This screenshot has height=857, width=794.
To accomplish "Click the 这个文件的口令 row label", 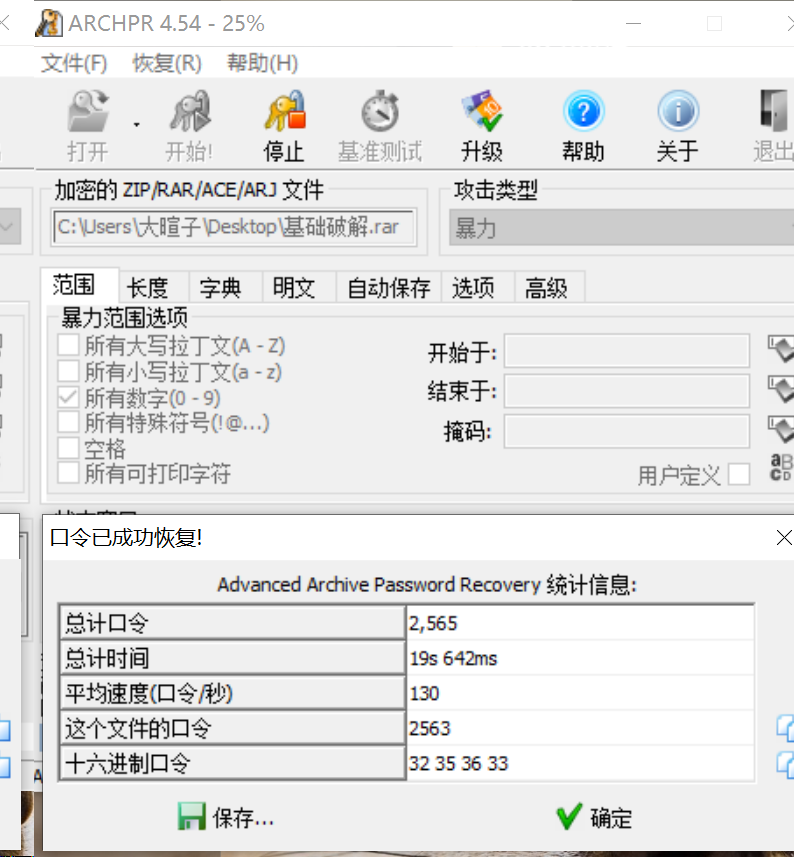I will point(232,728).
